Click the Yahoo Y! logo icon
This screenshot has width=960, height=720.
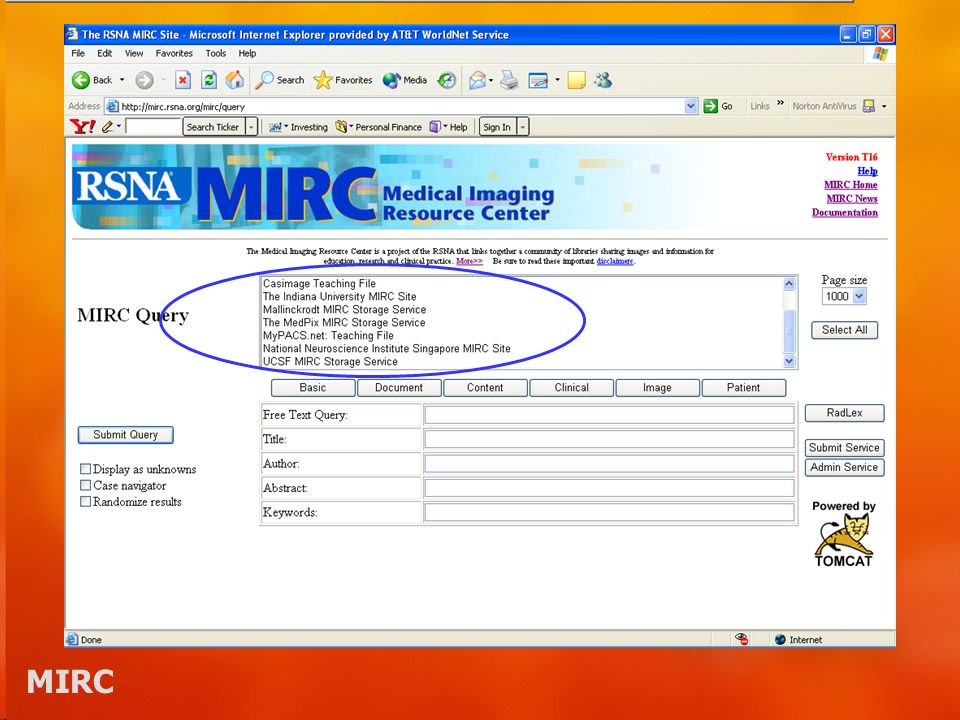(83, 127)
